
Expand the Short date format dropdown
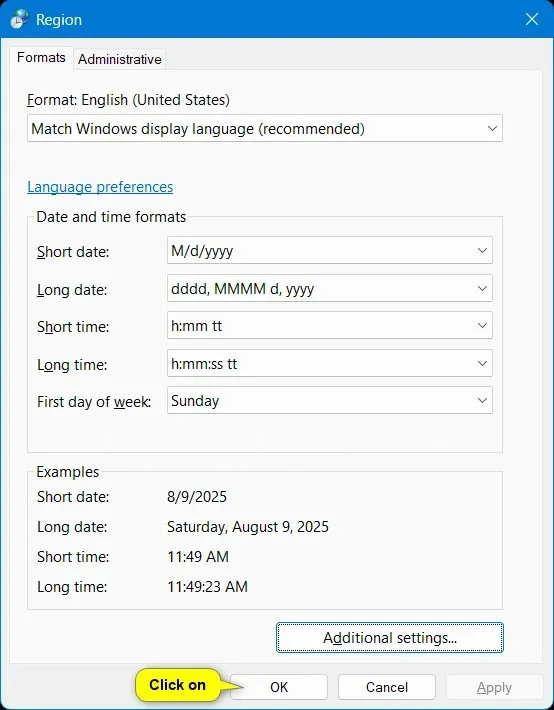point(330,250)
